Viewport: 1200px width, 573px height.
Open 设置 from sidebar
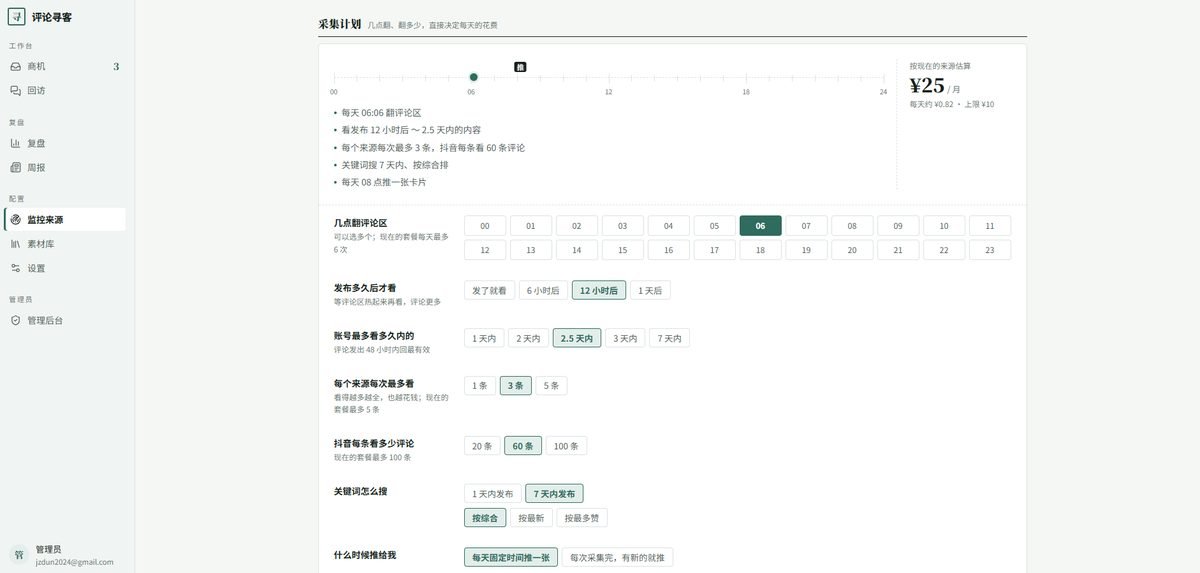point(65,268)
